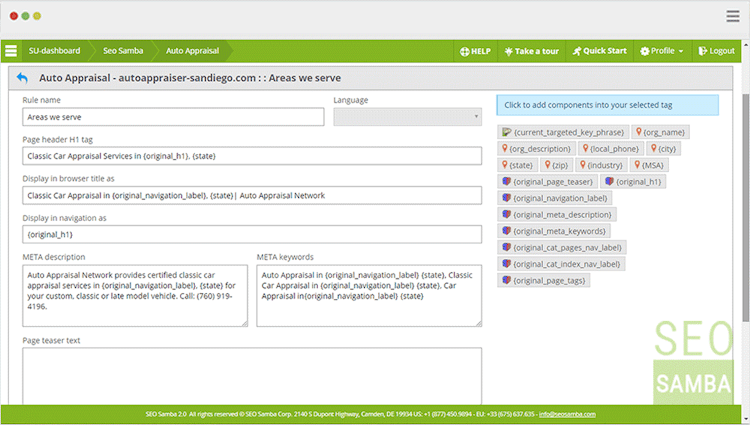Add the {local_phone} component tag
Image resolution: width=750 pixels, height=425 pixels.
(611, 149)
